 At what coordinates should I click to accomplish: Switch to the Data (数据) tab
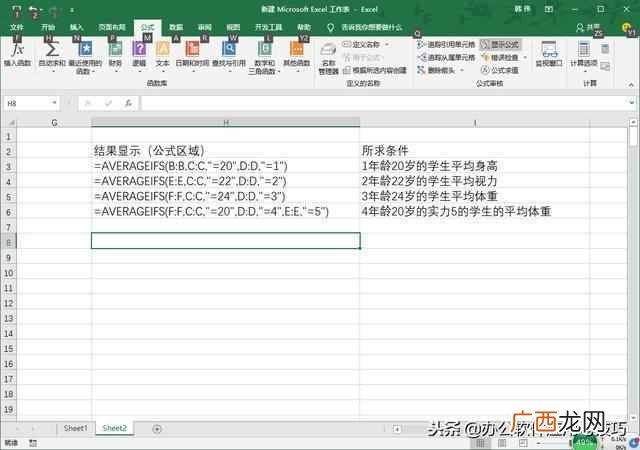(x=176, y=27)
